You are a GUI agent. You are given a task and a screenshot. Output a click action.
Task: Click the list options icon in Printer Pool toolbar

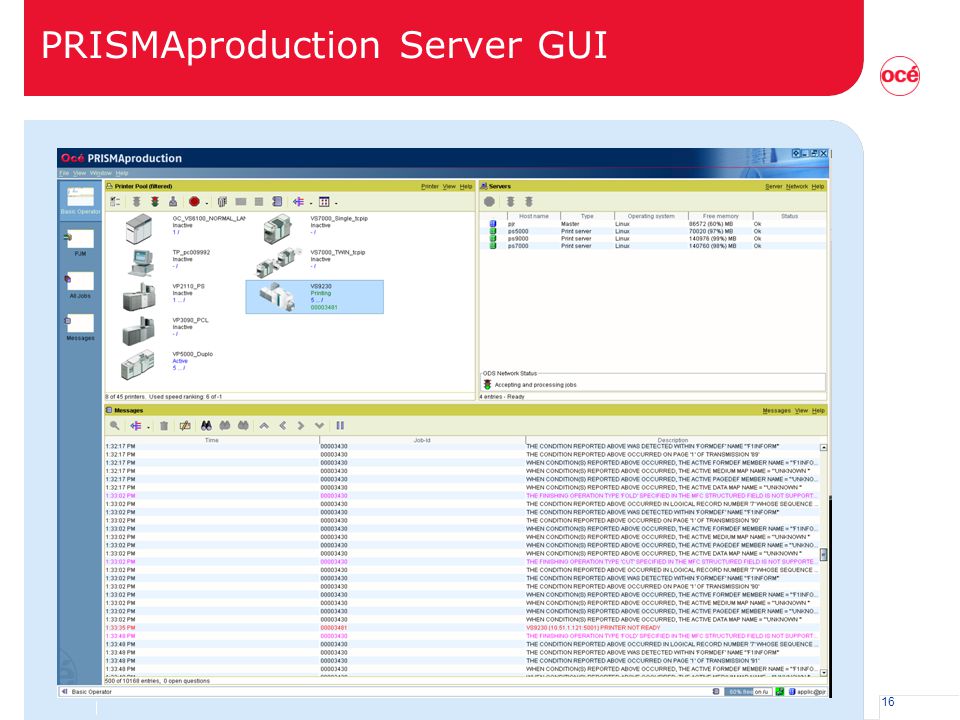114,201
